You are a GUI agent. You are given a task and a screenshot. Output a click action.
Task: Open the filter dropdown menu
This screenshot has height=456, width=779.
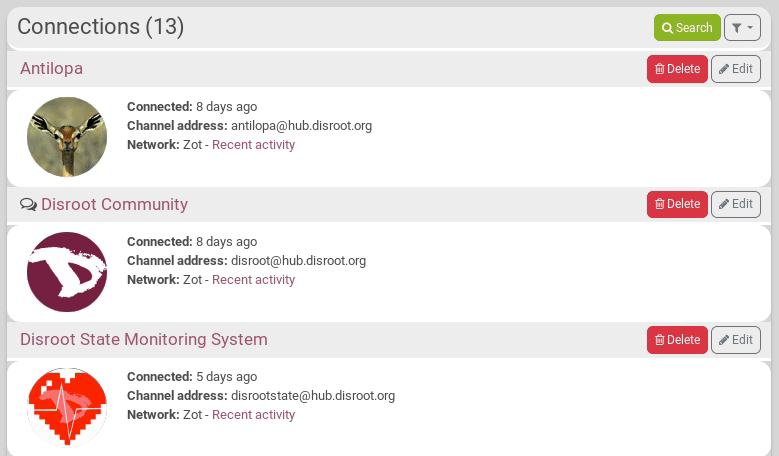(742, 28)
